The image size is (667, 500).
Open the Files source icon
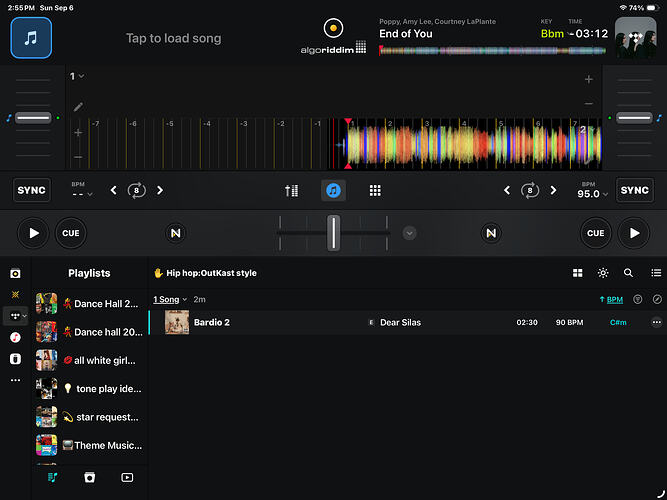(15, 359)
